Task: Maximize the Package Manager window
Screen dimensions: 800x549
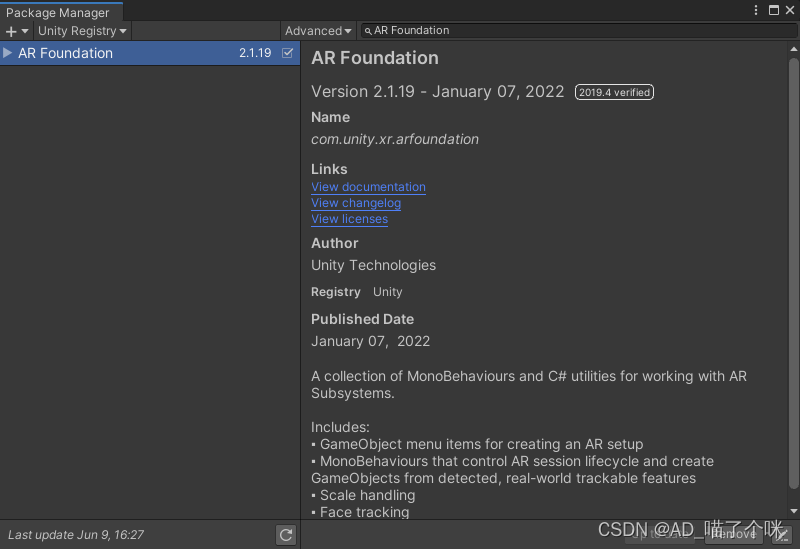Action: tap(773, 10)
